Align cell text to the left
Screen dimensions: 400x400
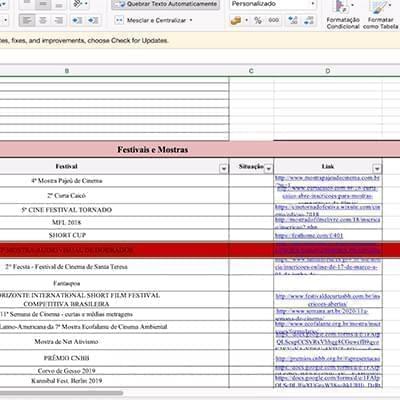click(x=27, y=21)
